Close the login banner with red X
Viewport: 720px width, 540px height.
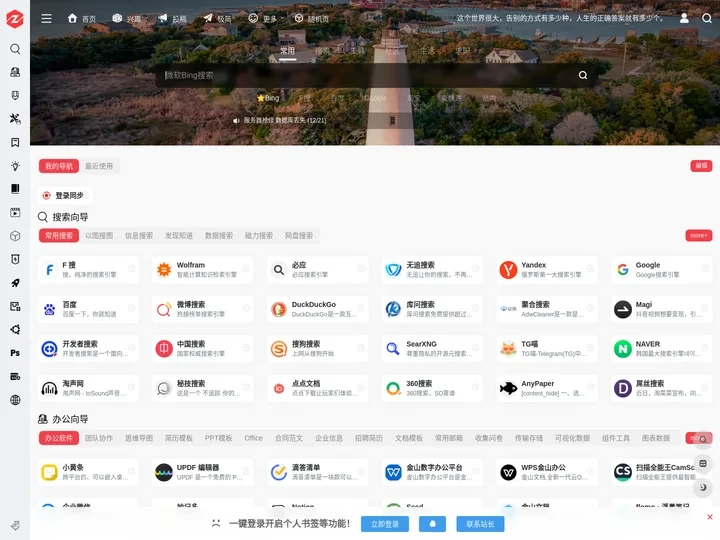click(x=710, y=517)
